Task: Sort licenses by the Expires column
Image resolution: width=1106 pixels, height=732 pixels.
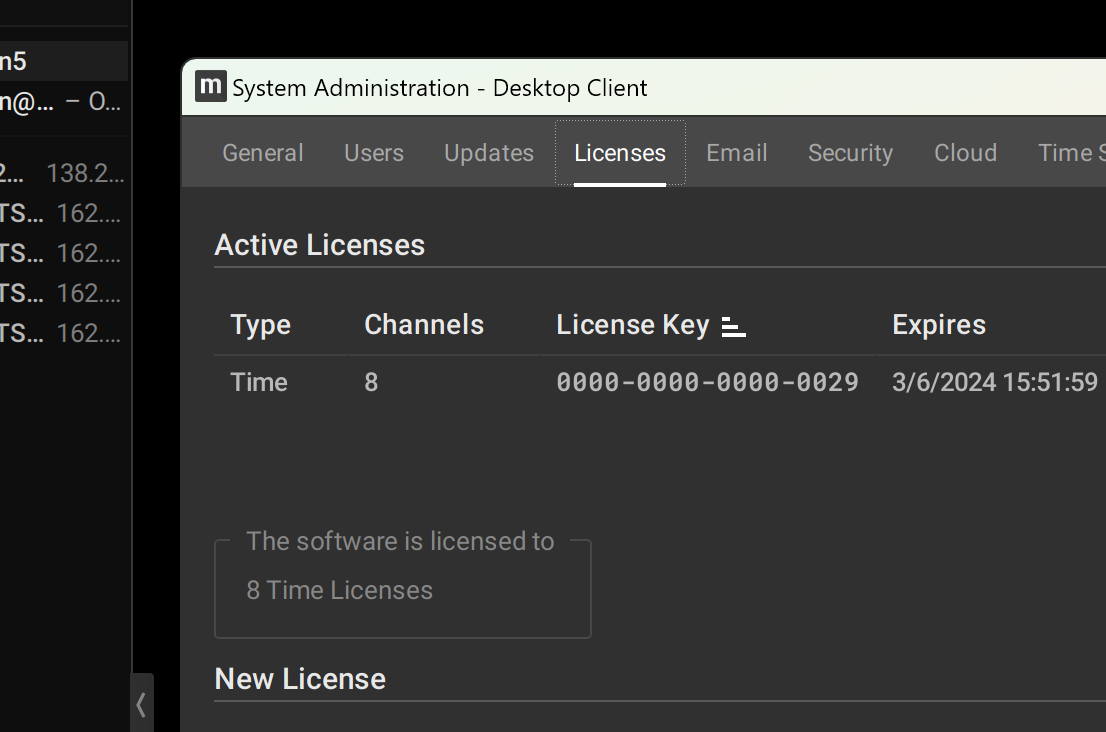Action: tap(938, 325)
